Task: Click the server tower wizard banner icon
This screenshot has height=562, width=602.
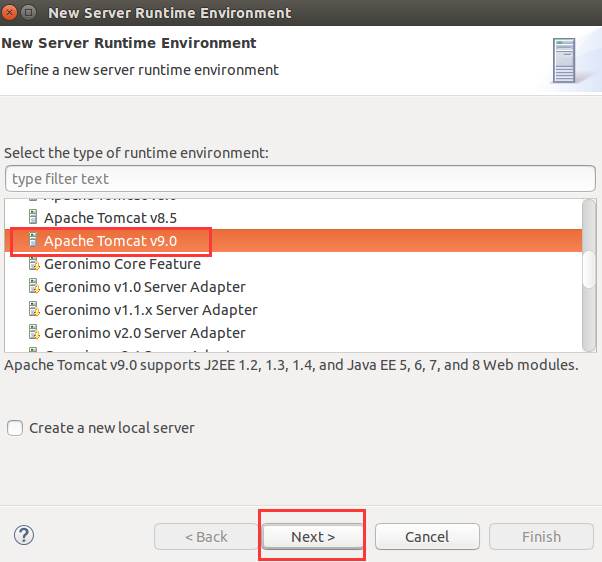Action: point(565,61)
